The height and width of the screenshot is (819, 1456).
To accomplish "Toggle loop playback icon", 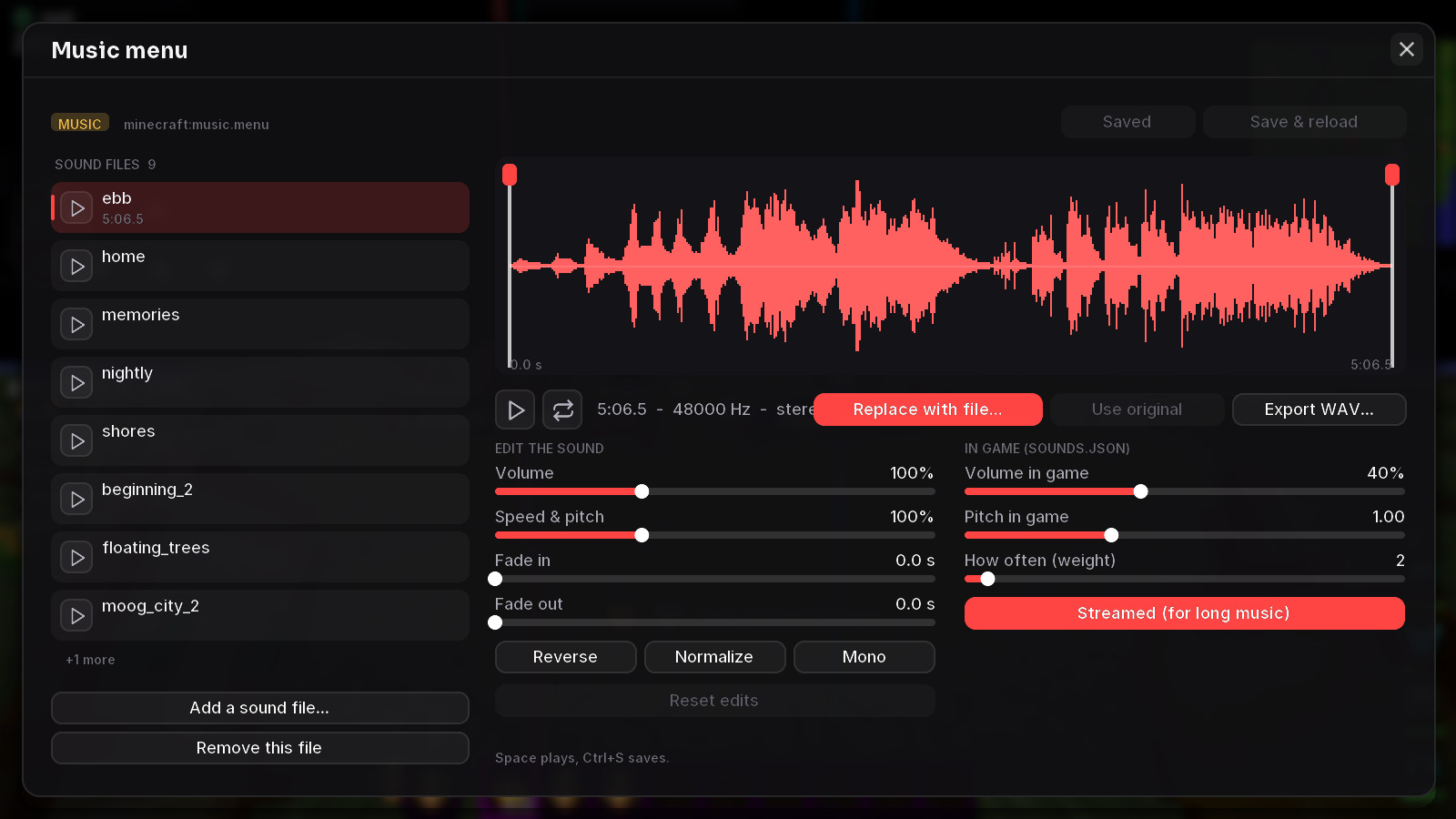I will point(562,409).
